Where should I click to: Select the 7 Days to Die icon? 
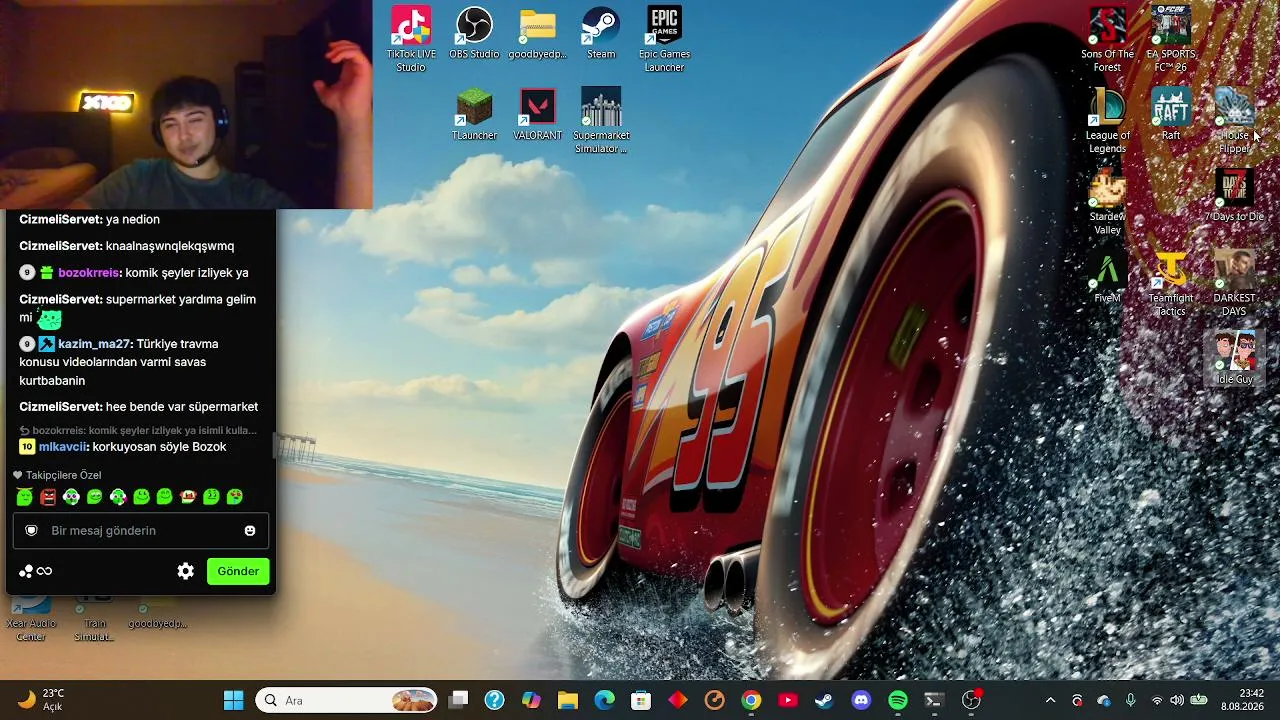tap(1234, 195)
